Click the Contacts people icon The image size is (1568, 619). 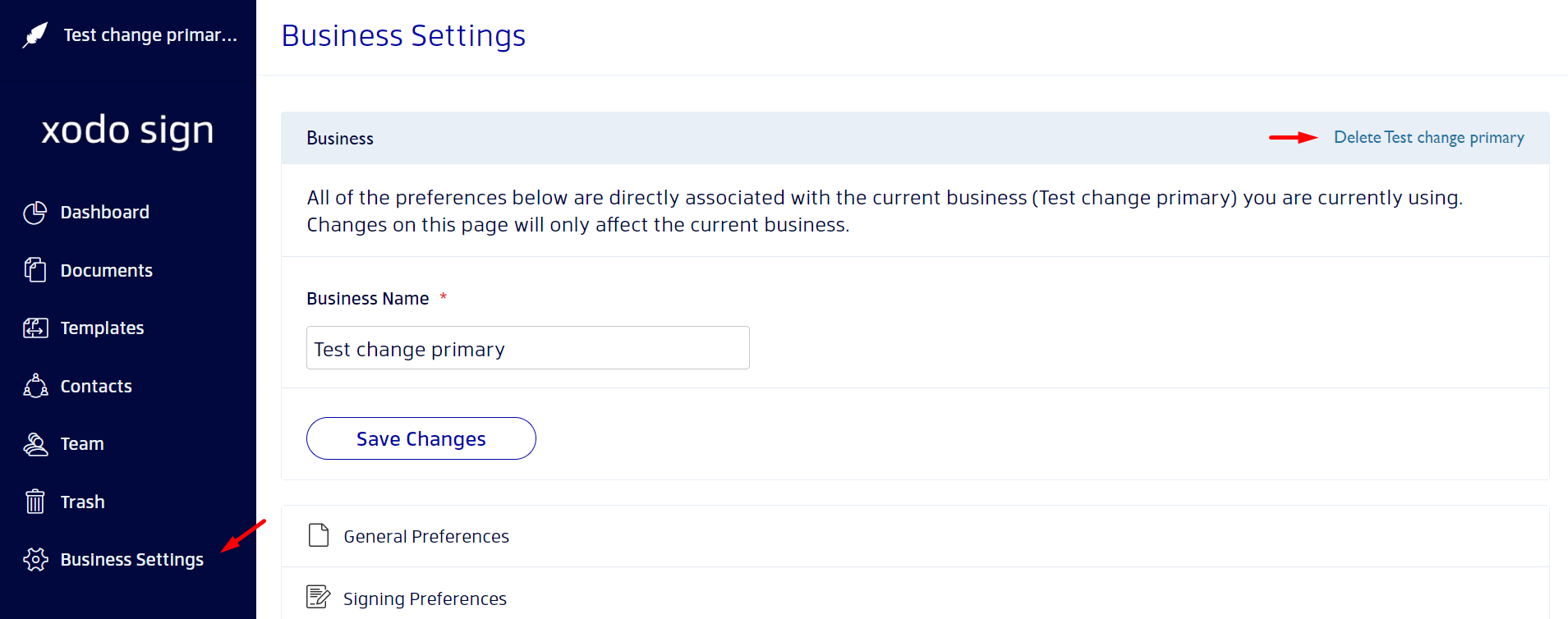coord(35,386)
